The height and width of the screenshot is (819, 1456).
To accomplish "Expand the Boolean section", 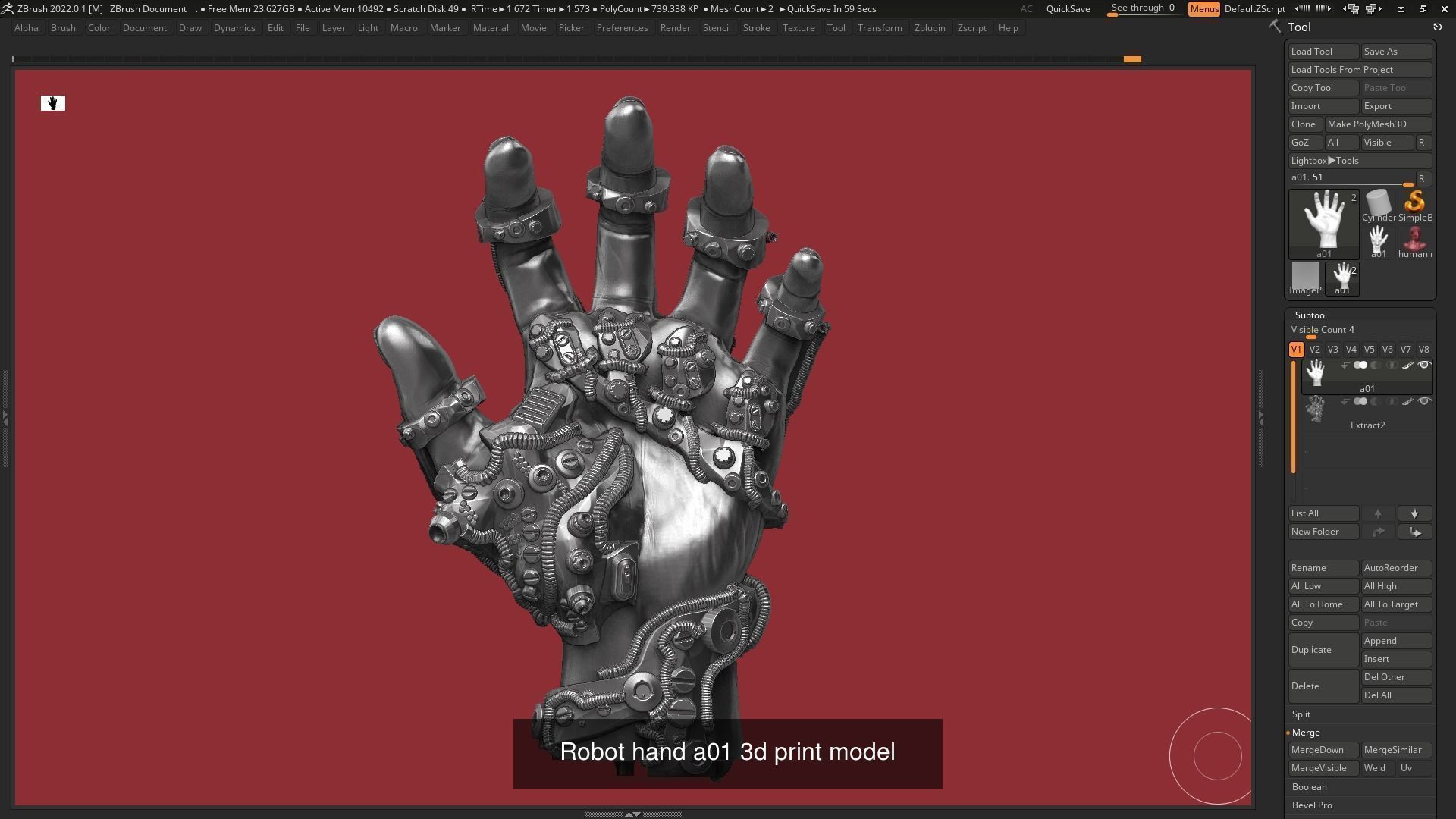I will click(1310, 787).
